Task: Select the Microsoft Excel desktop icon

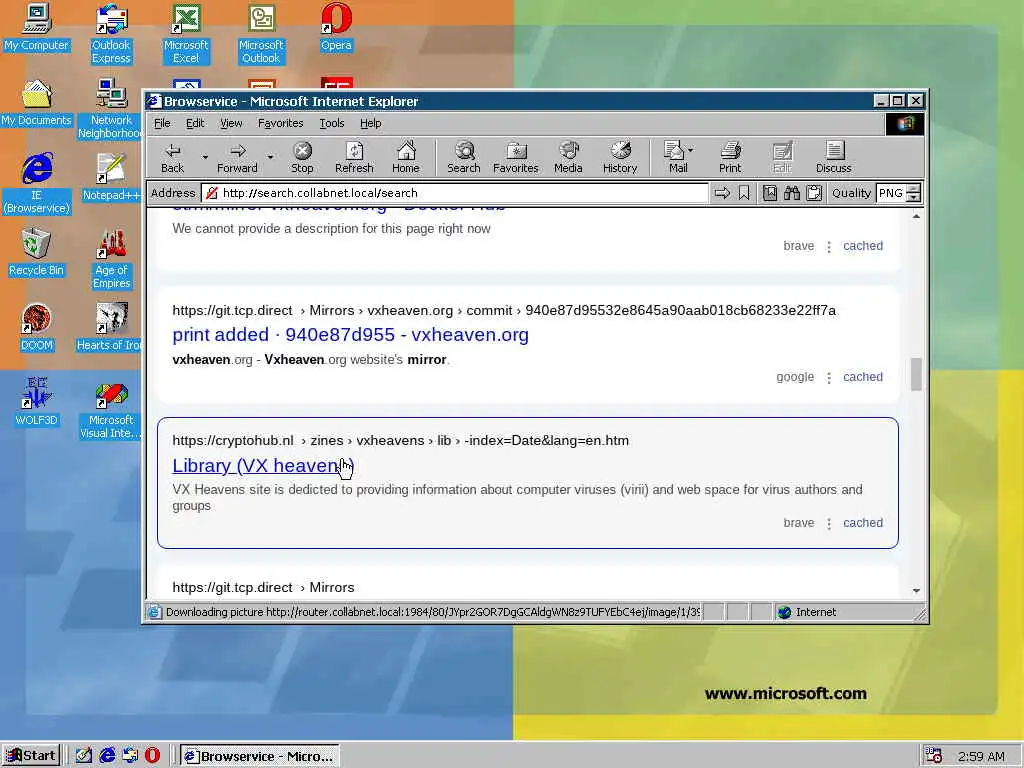Action: point(186,34)
